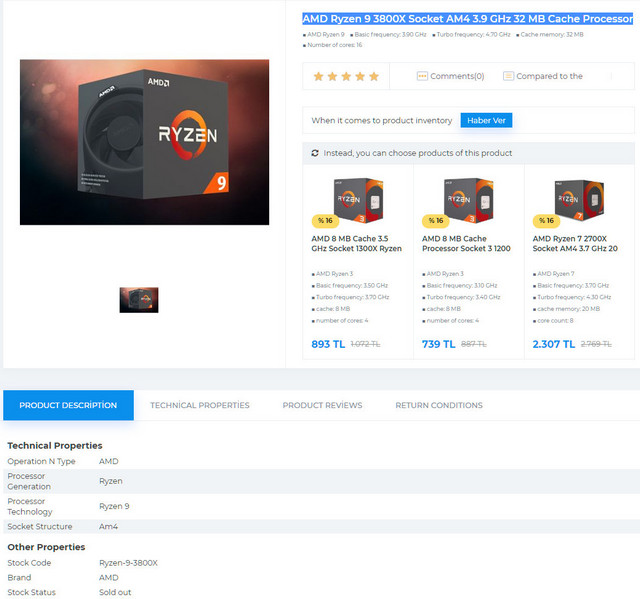
Task: Click the 'Turbo frequency: 4.70 GHz' spec under the title
Action: click(473, 35)
